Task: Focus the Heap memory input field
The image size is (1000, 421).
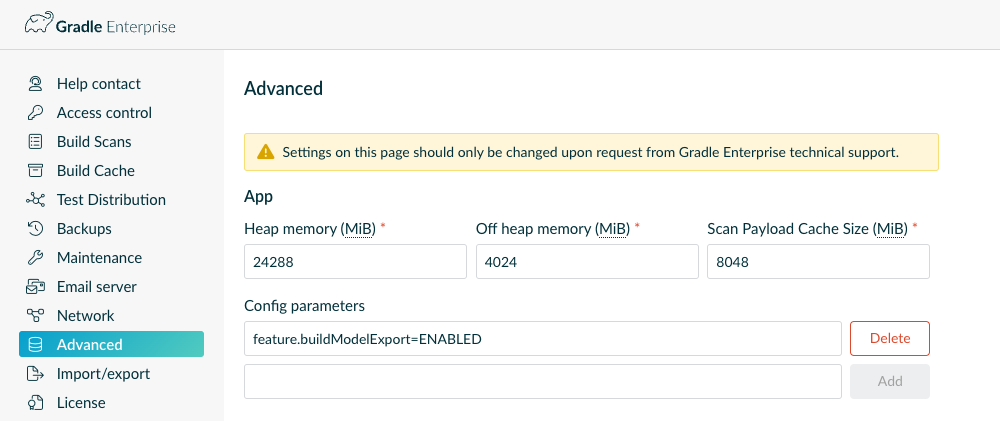Action: click(x=355, y=262)
